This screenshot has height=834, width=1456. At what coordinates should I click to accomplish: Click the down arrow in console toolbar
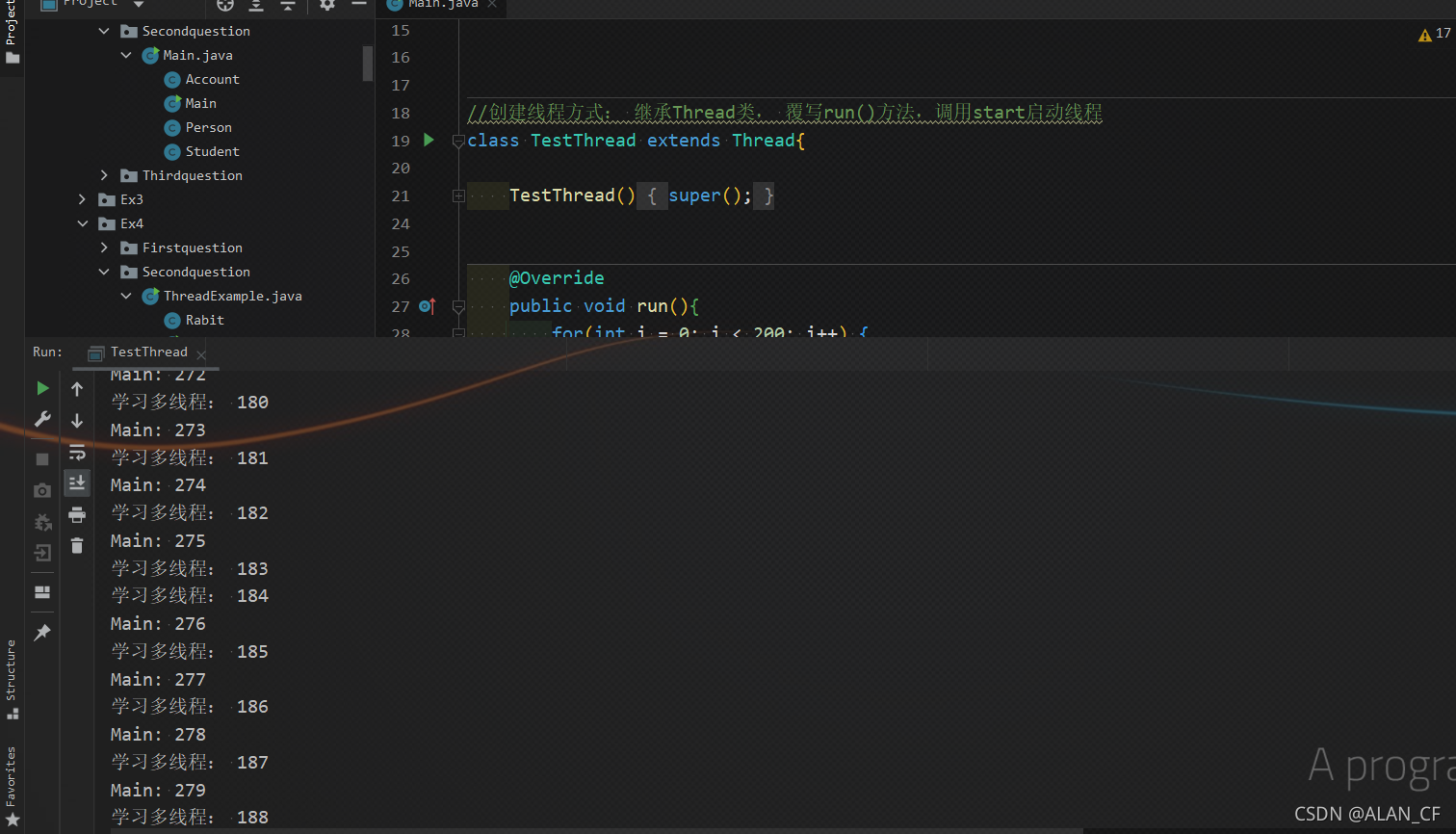pyautogui.click(x=77, y=421)
